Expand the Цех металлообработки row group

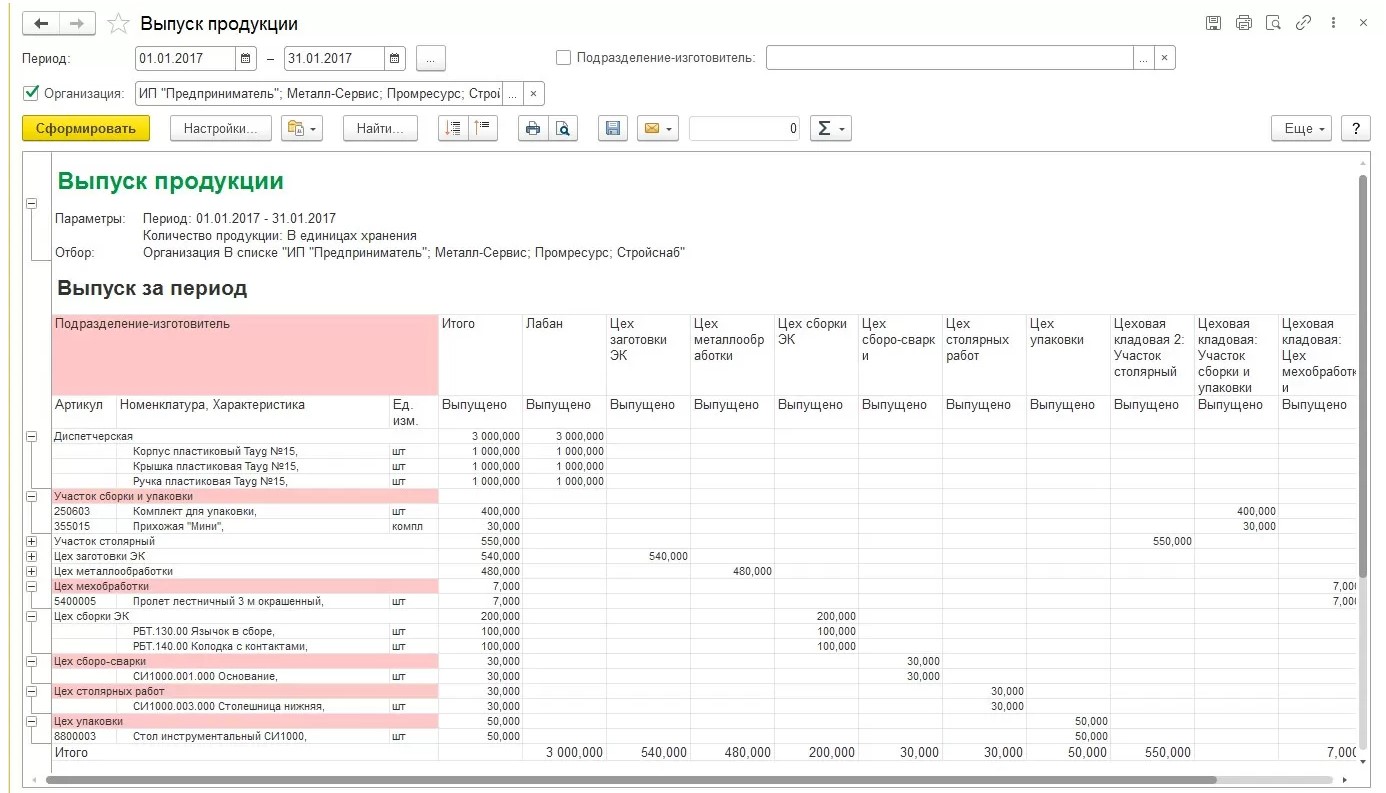[x=31, y=571]
